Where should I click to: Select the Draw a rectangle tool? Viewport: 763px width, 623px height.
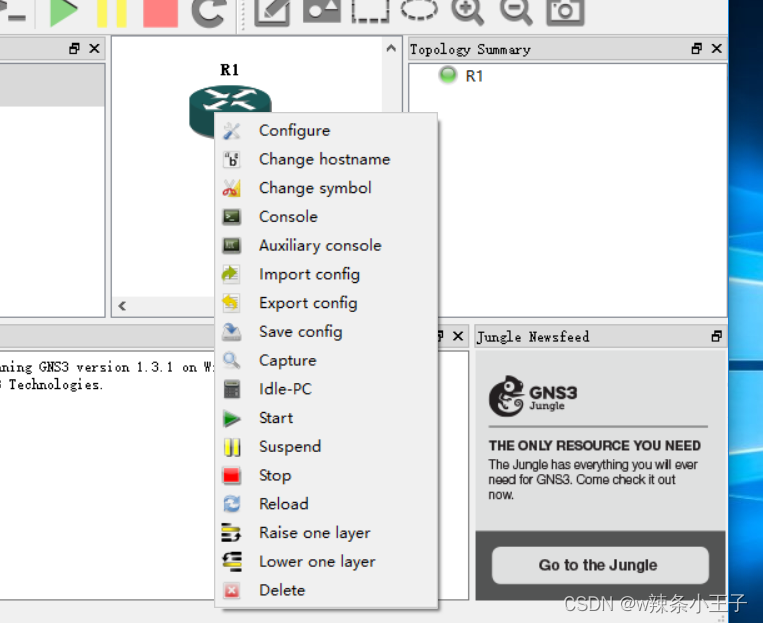pyautogui.click(x=370, y=11)
